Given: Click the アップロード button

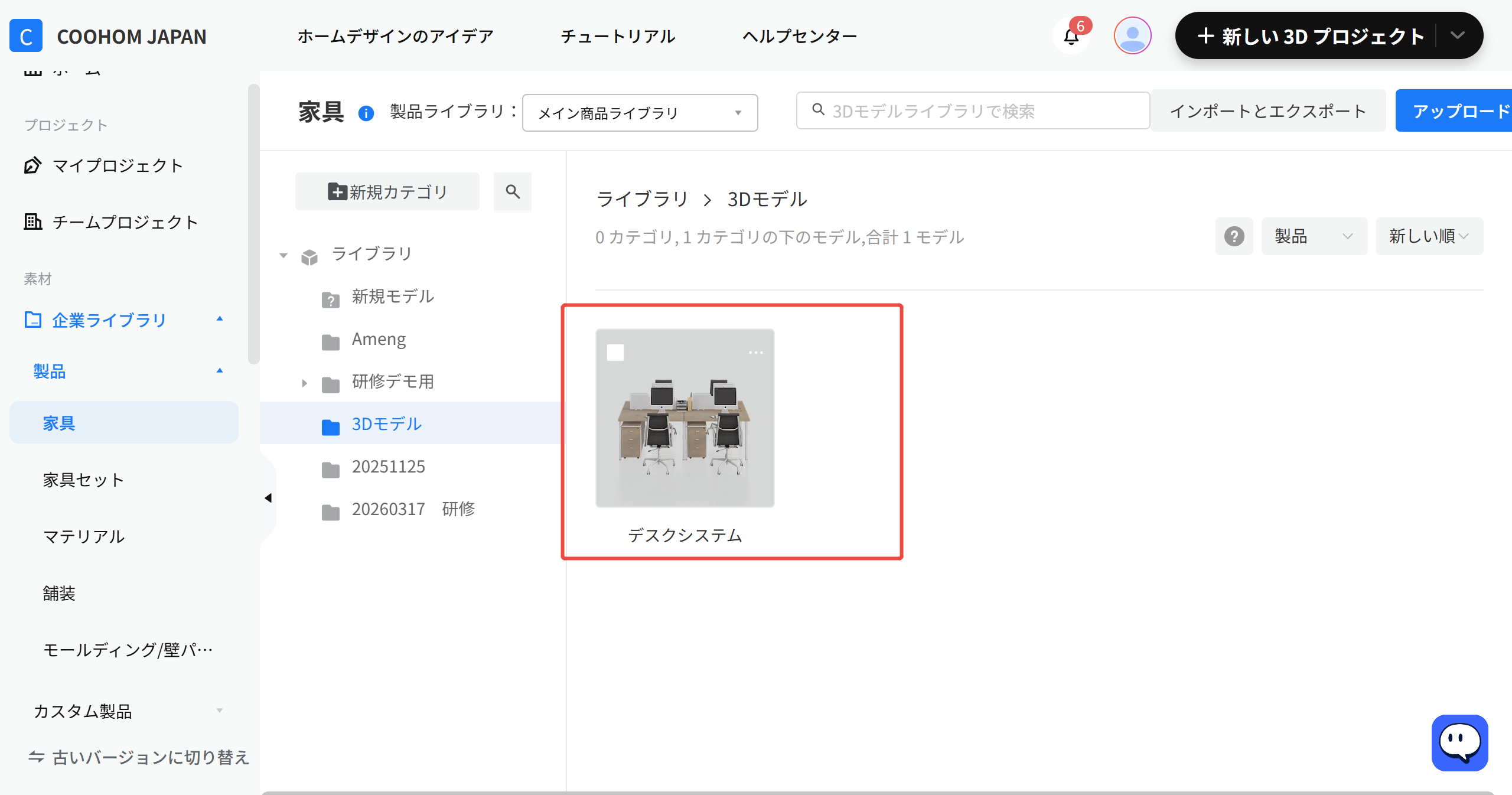Looking at the screenshot, I should click(x=1454, y=110).
